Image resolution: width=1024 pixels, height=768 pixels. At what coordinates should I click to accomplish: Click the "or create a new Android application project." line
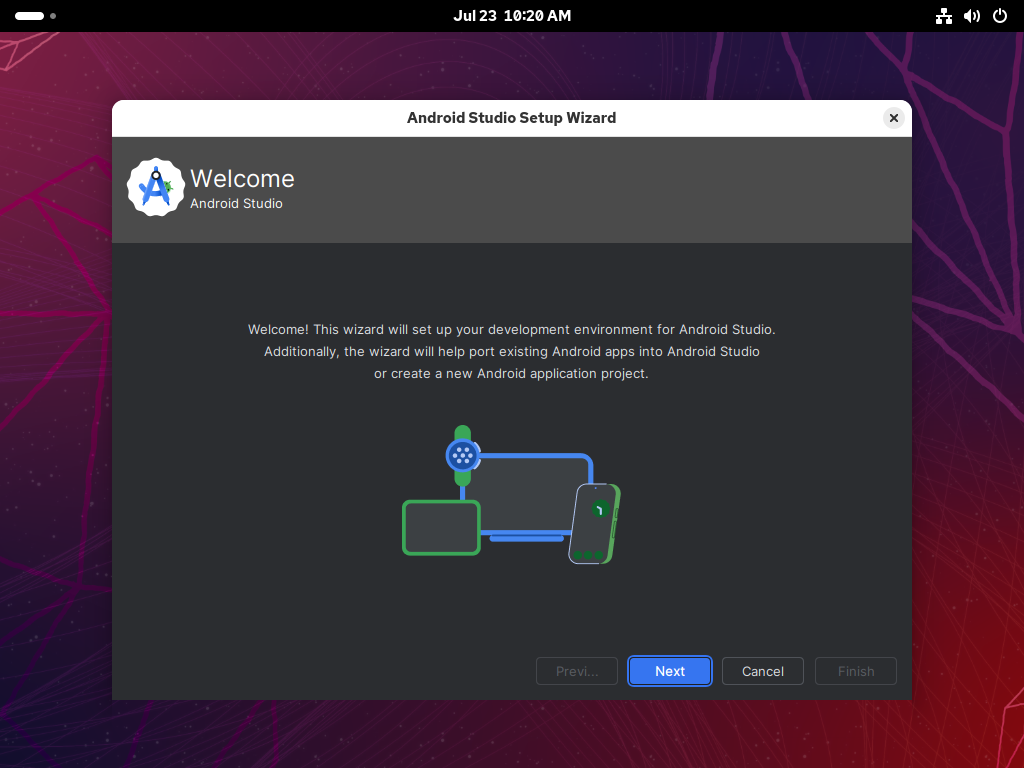pos(511,374)
